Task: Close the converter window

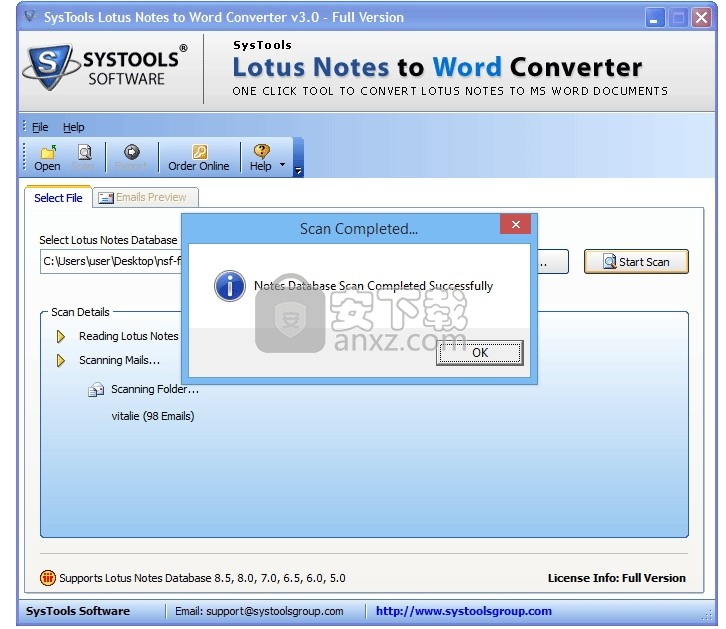Action: click(x=702, y=18)
